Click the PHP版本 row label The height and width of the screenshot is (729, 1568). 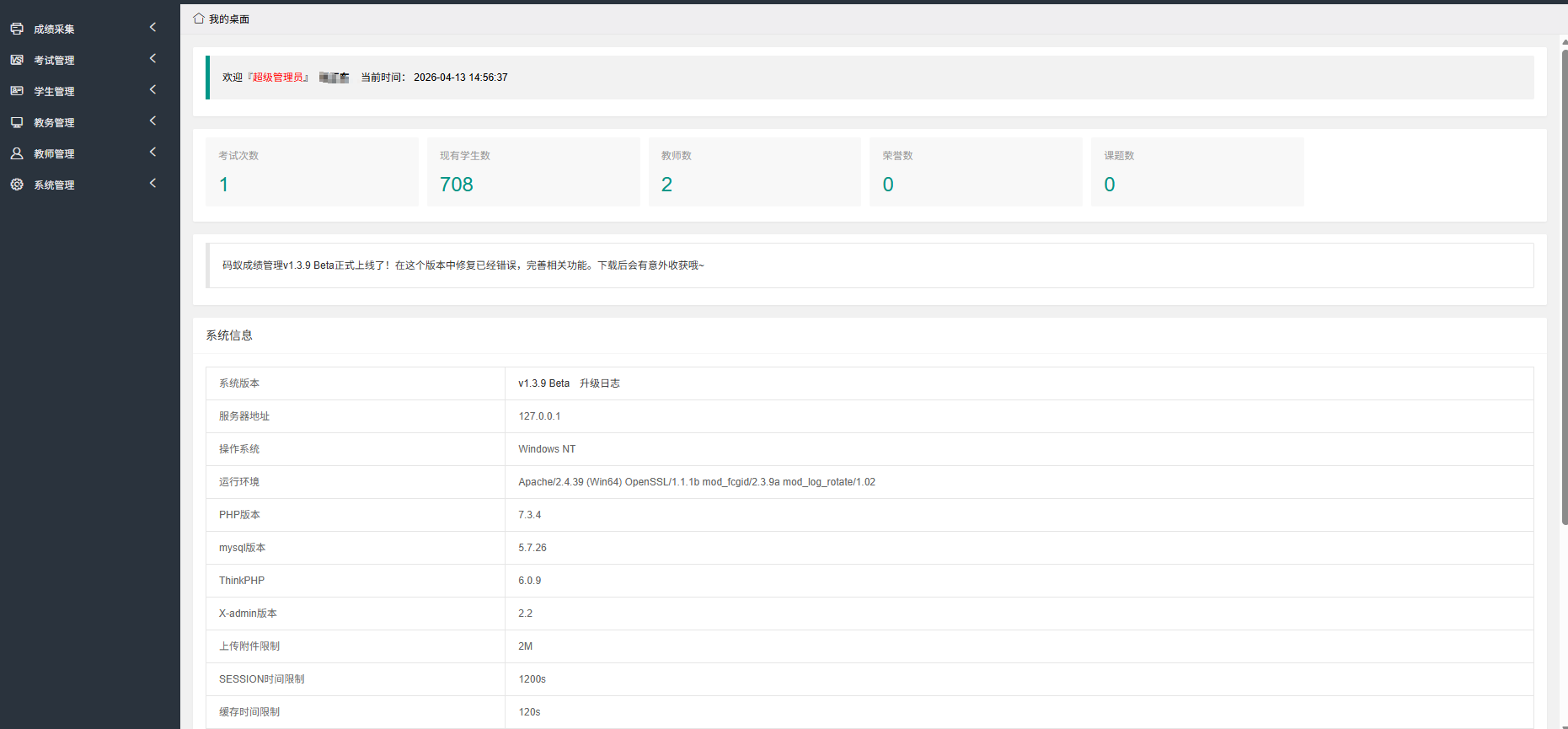239,515
